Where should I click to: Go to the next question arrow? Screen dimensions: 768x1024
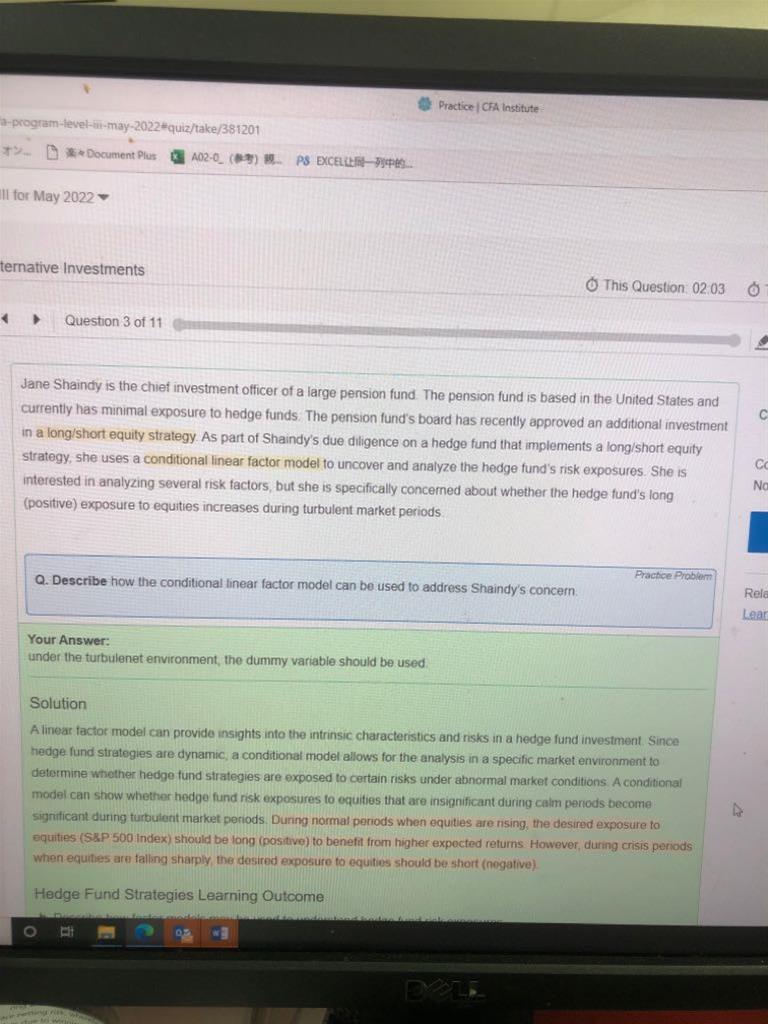coord(37,320)
